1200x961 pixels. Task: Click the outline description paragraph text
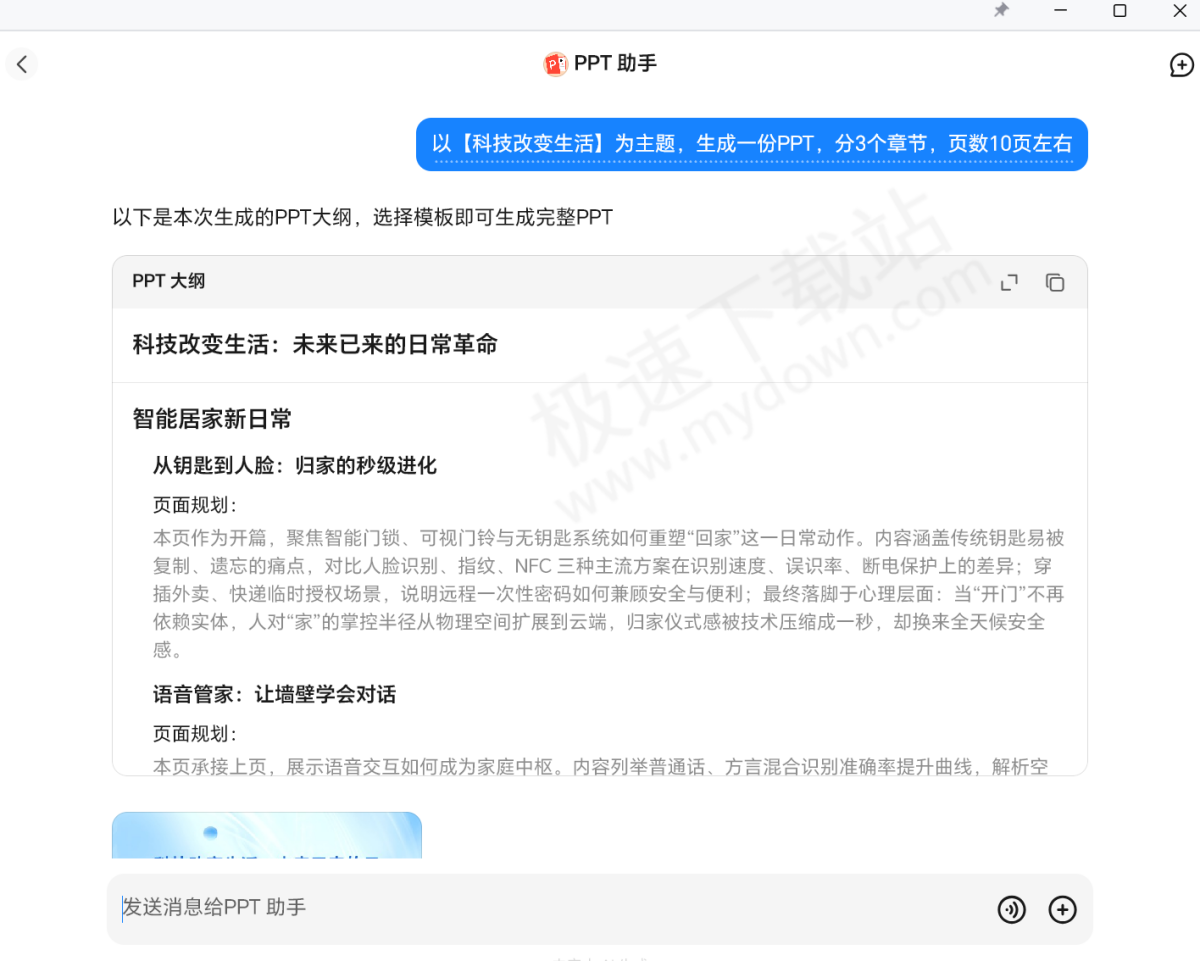(x=600, y=592)
